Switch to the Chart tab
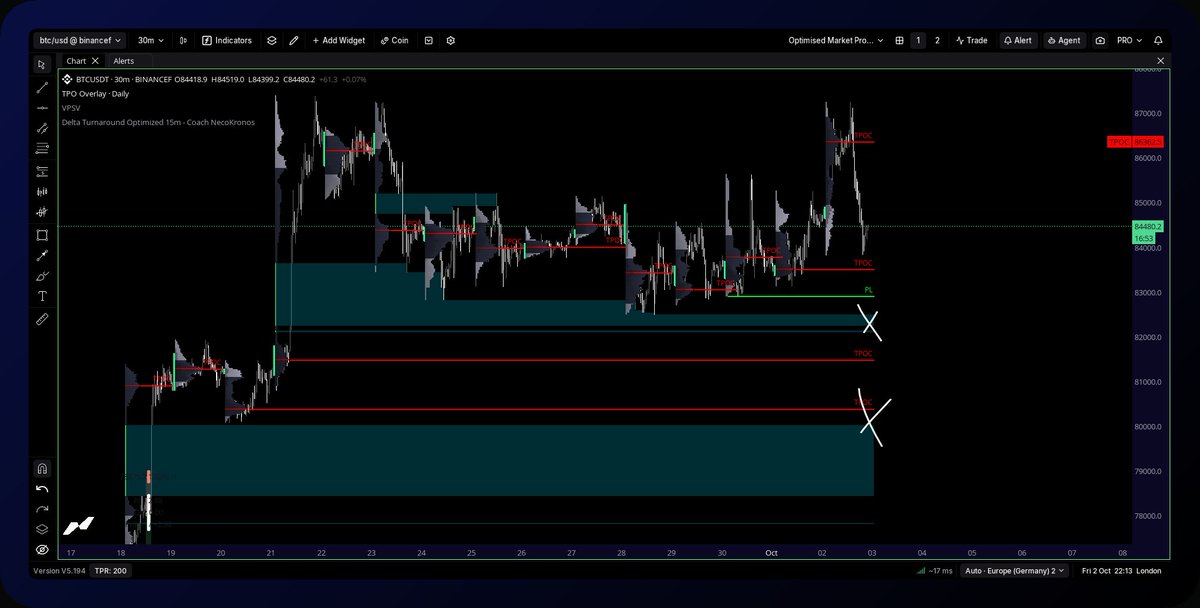The height and width of the screenshot is (608, 1200). coord(76,61)
